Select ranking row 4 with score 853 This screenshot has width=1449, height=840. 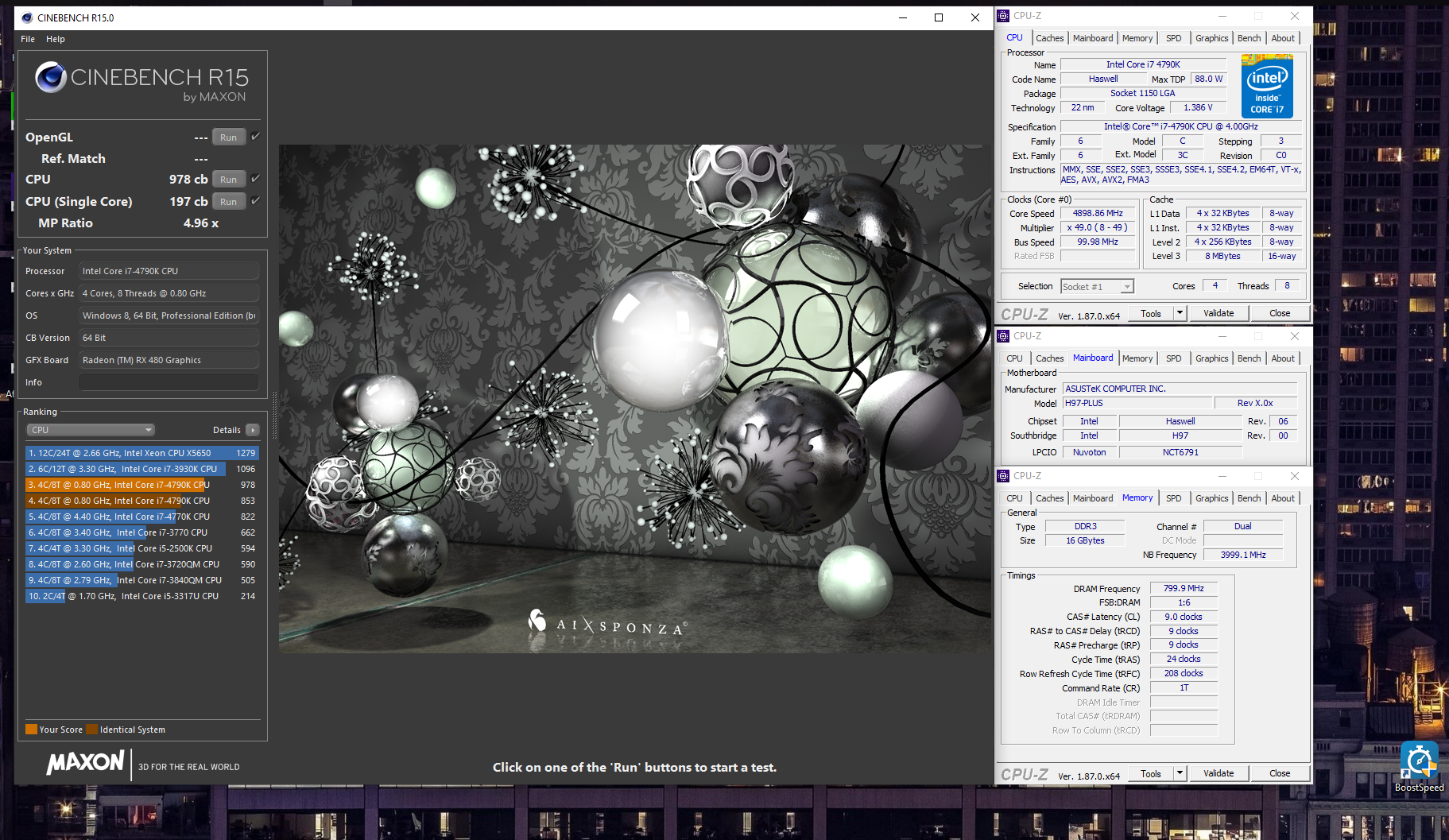[x=142, y=501]
